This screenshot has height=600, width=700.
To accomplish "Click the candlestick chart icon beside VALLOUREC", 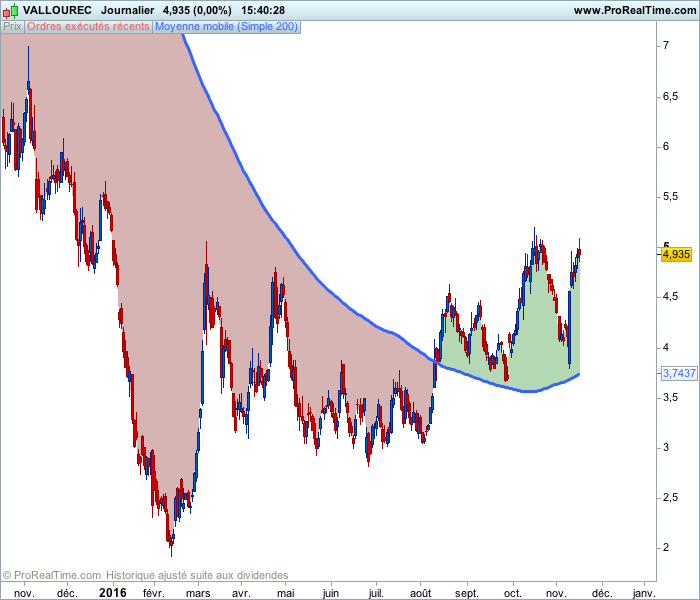I will click(x=11, y=10).
